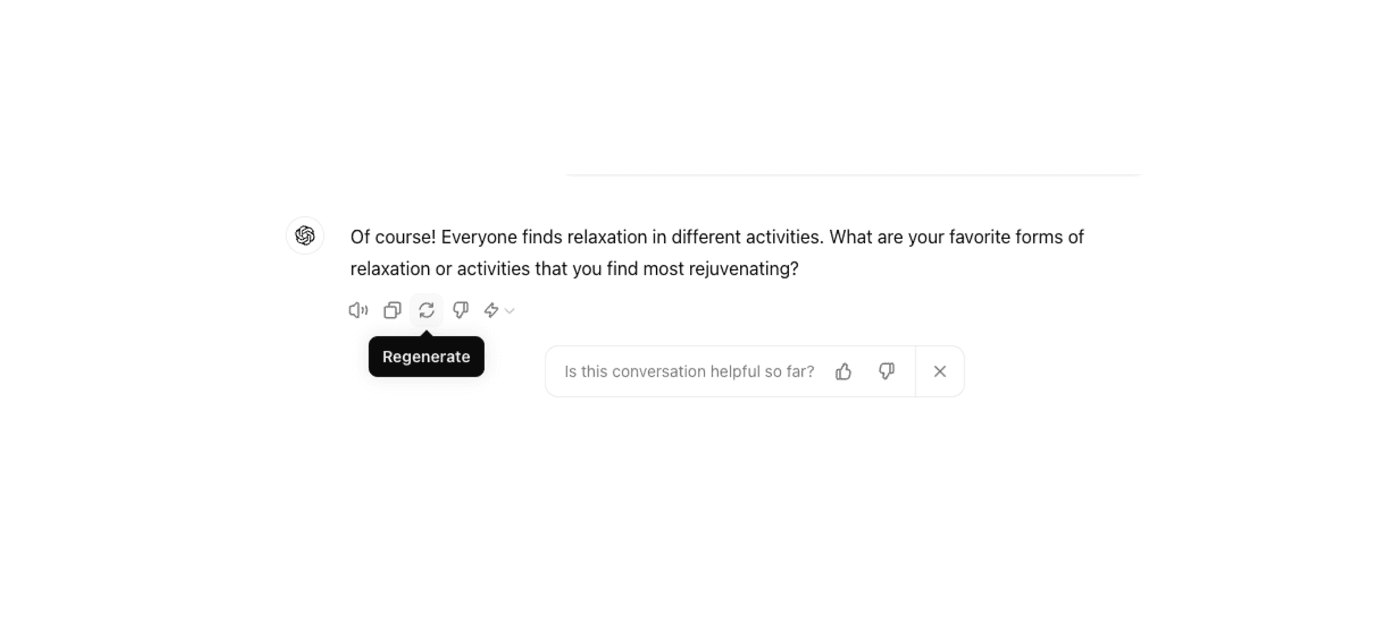Click the ChatGPT logo avatar
The image size is (1379, 637).
pyautogui.click(x=305, y=236)
